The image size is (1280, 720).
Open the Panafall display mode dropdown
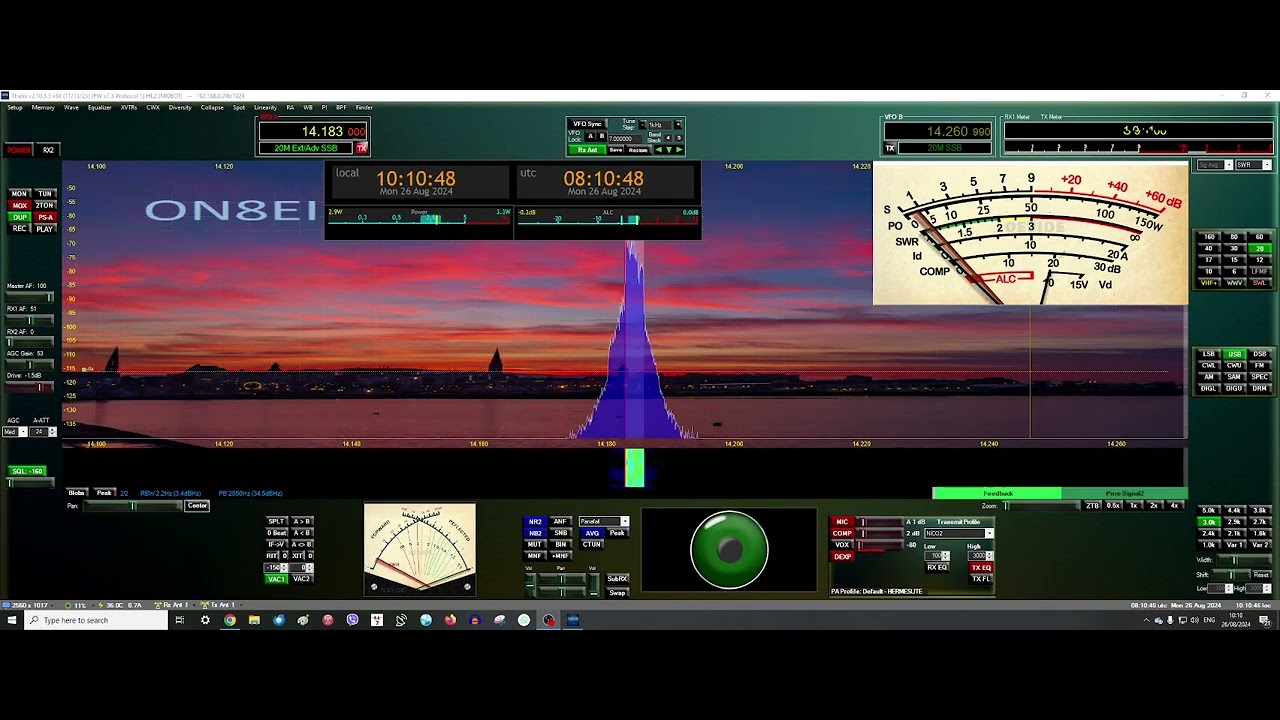click(x=604, y=521)
